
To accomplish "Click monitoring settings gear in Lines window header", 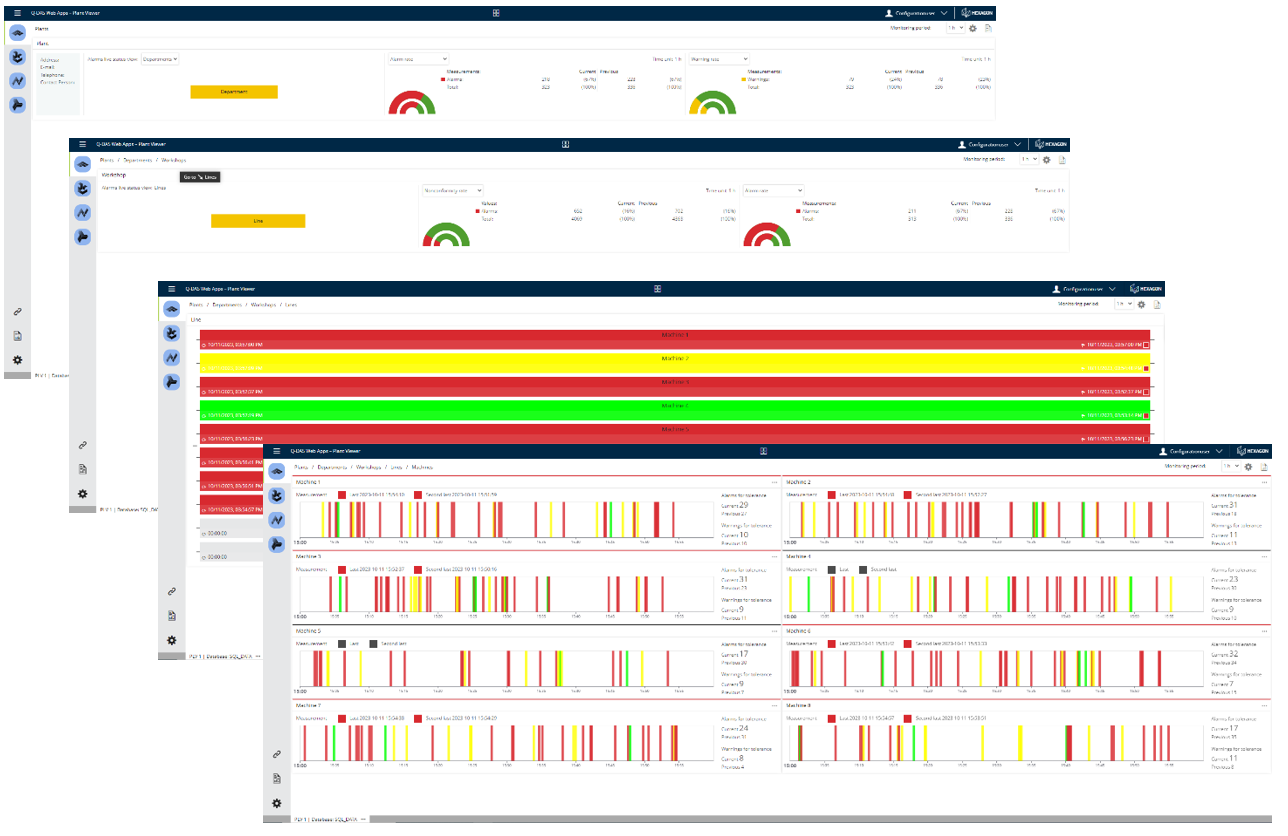I will [1141, 304].
